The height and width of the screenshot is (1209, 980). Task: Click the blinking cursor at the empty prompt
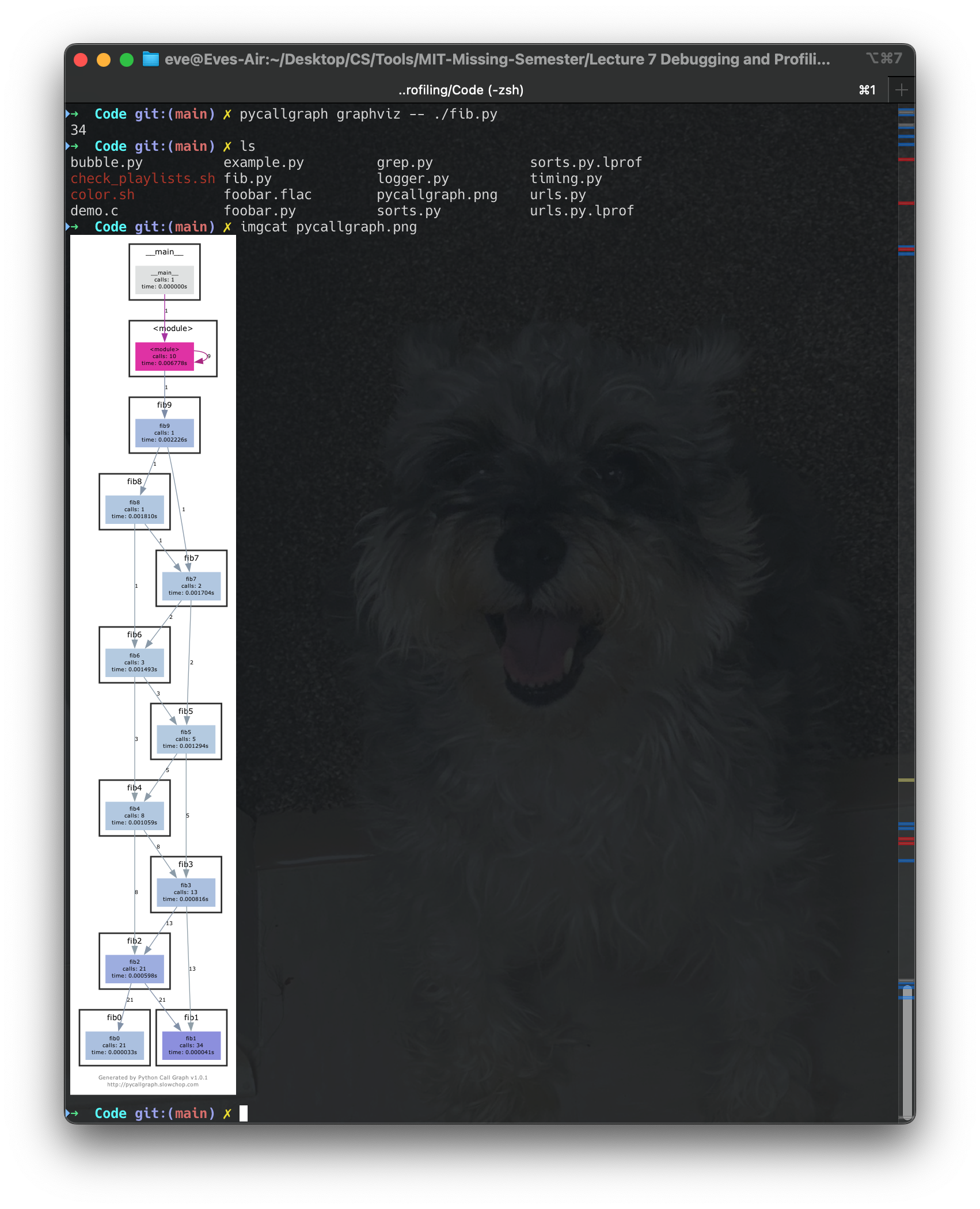click(244, 1113)
